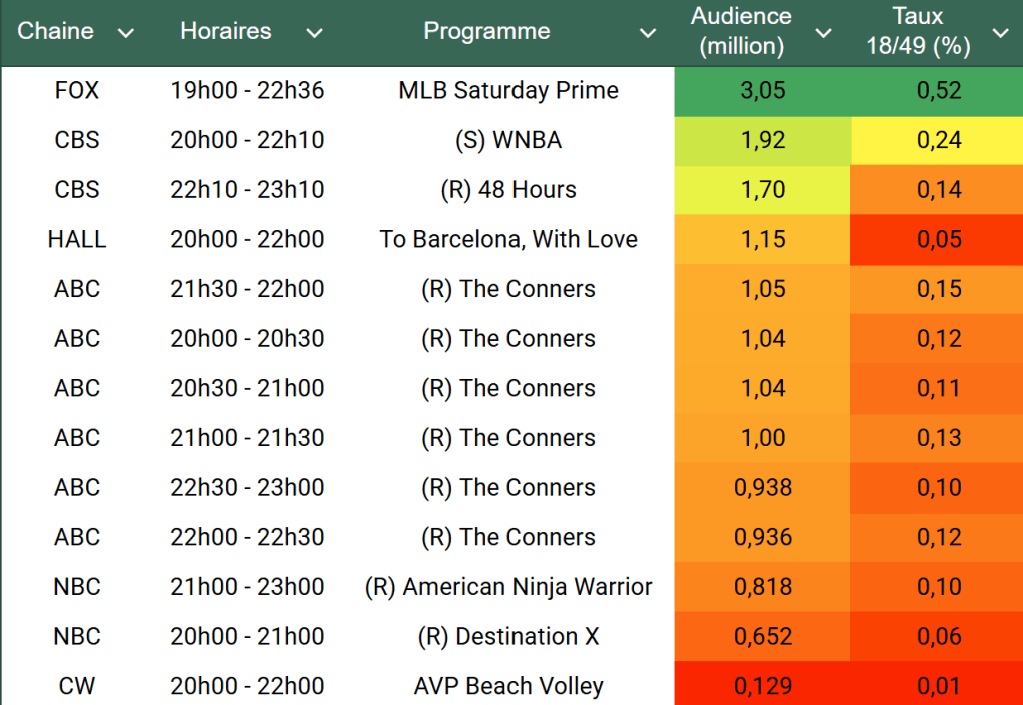1023x705 pixels.
Task: Click the Audience (million) dropdown chevron
Action: (x=823, y=33)
